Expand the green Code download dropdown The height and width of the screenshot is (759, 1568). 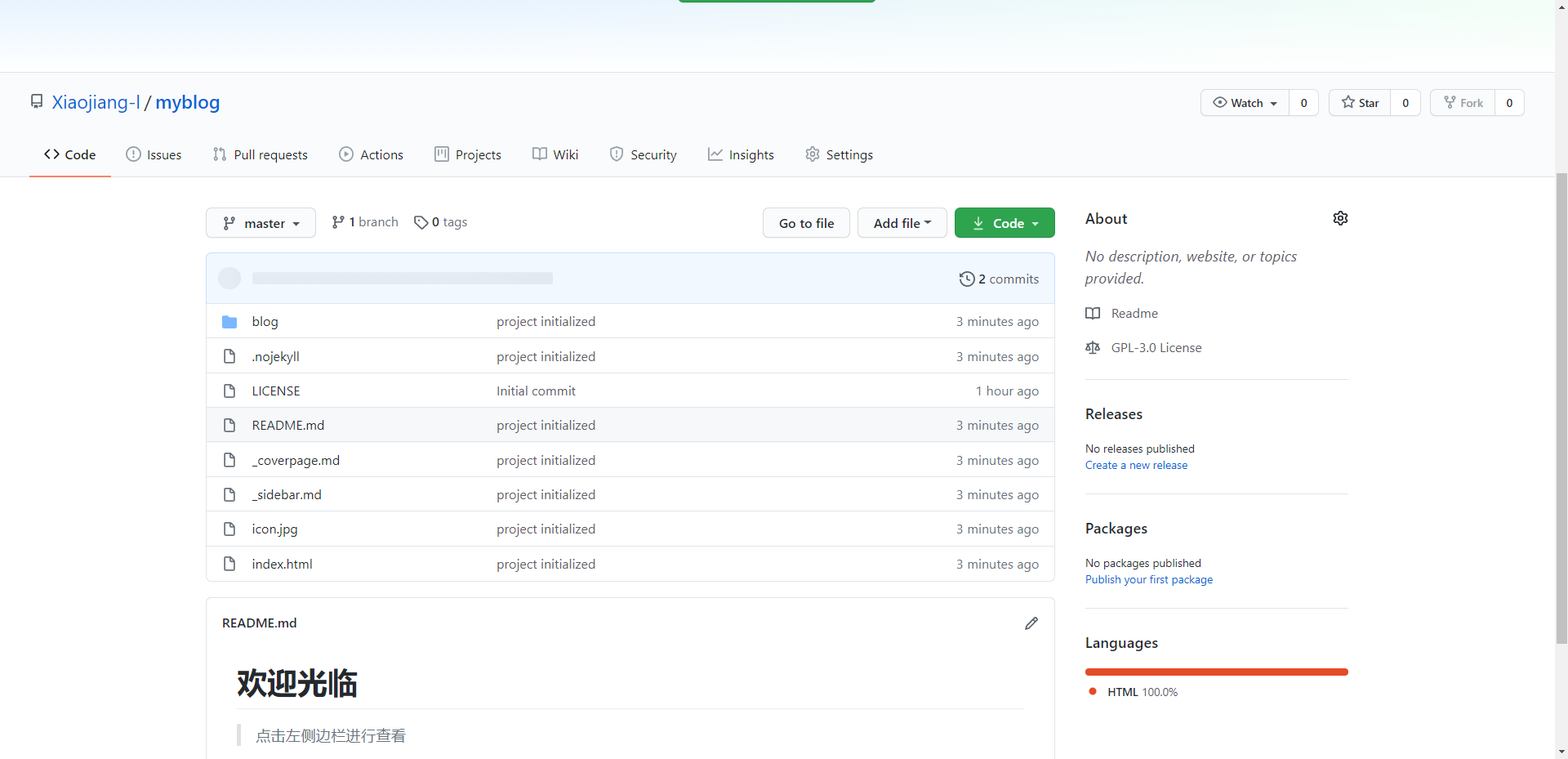tap(1004, 223)
